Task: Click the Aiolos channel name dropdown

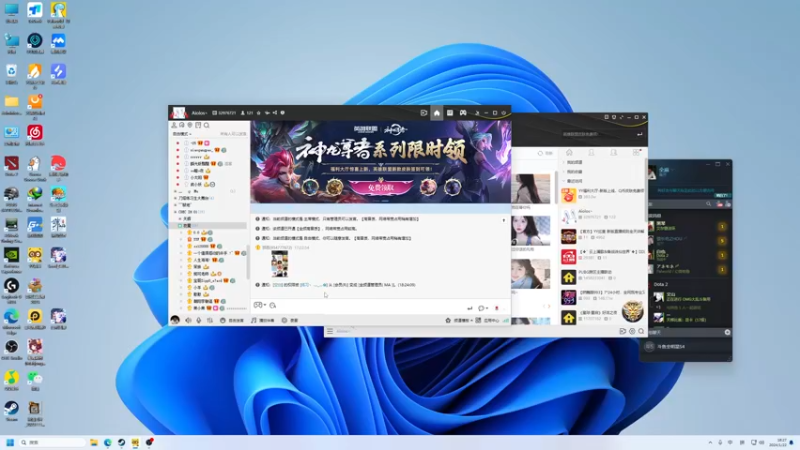Action: tap(199, 113)
